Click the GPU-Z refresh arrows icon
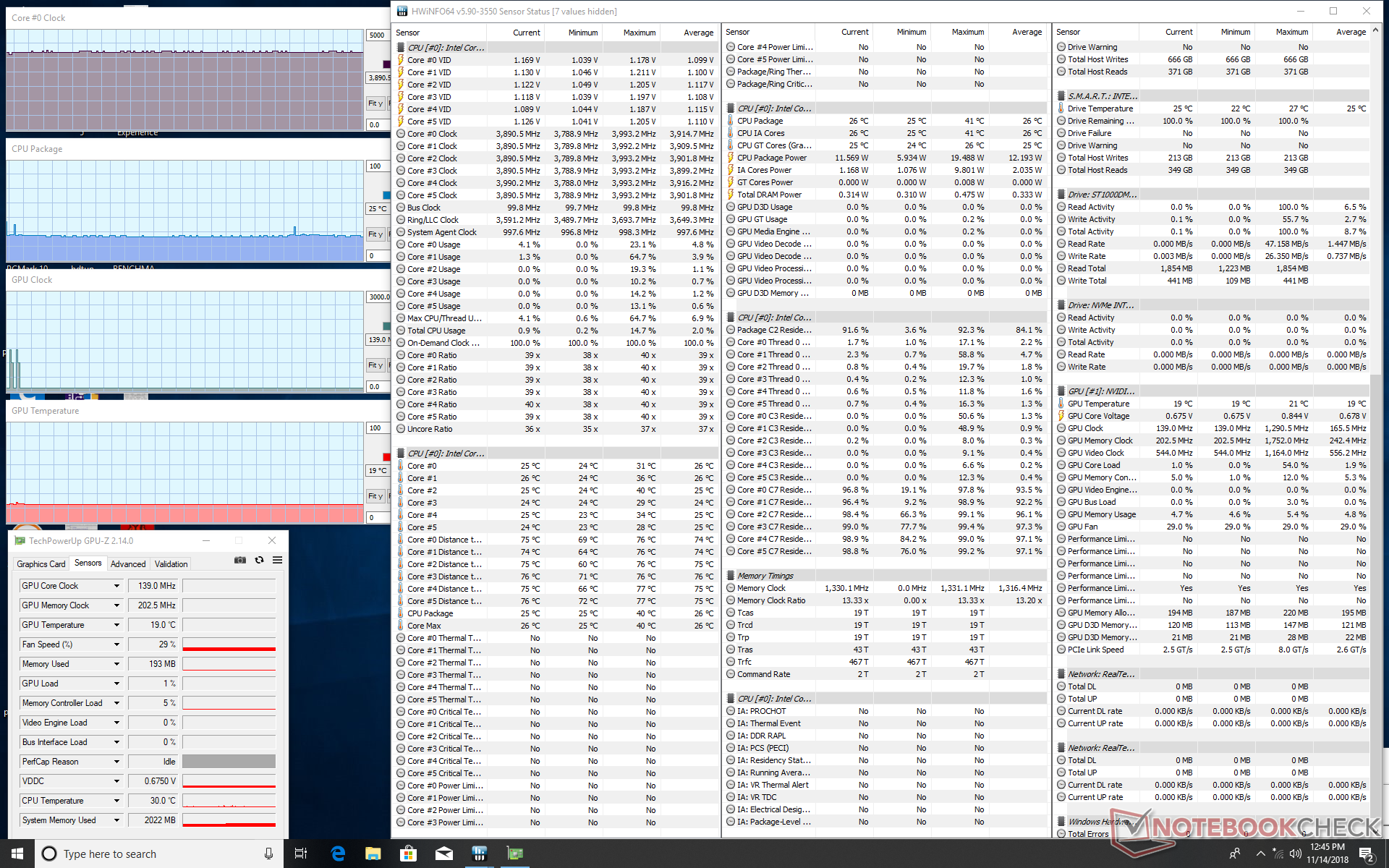This screenshot has width=1389, height=868. coord(259,560)
